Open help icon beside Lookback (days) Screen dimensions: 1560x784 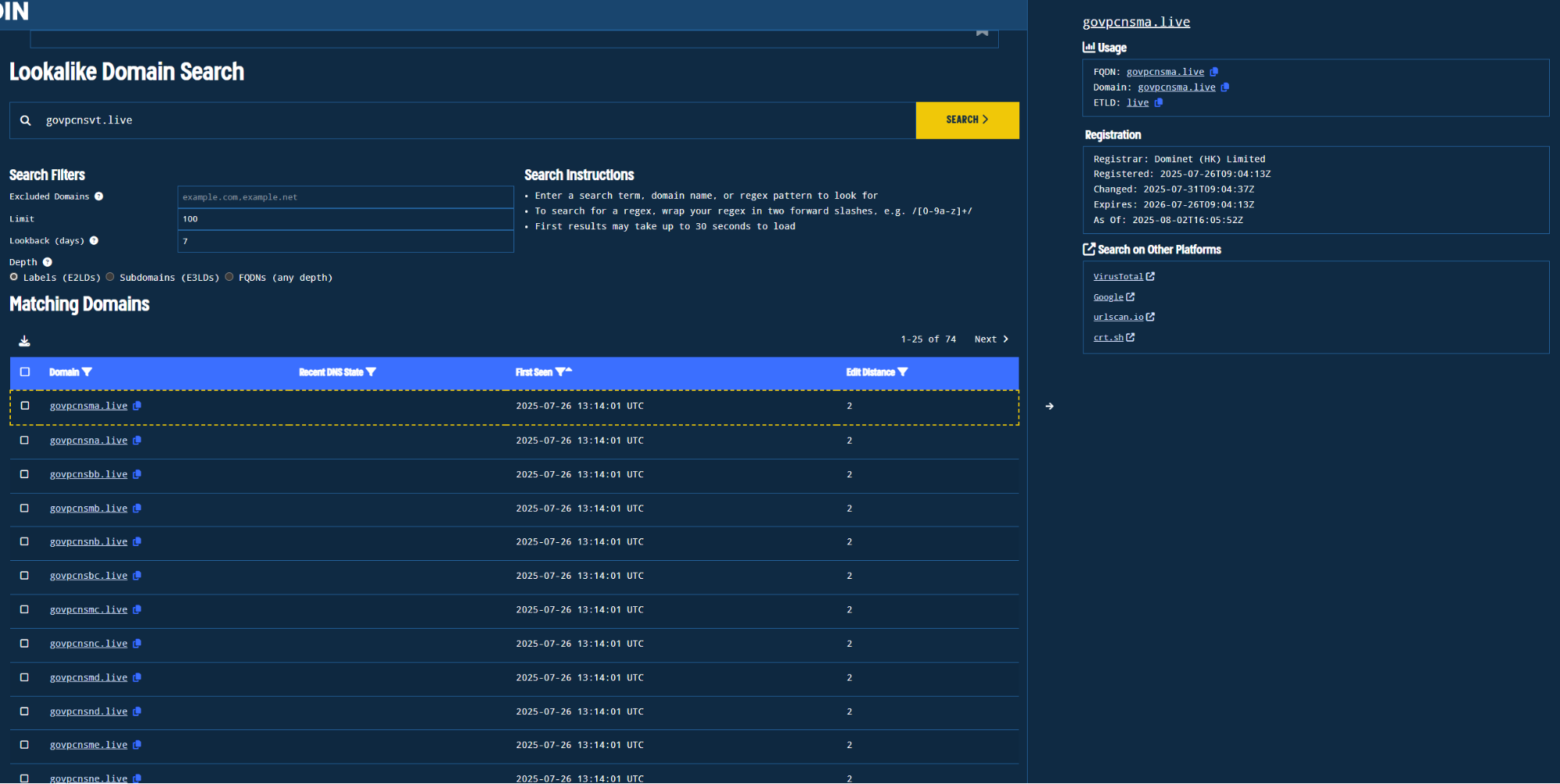94,240
